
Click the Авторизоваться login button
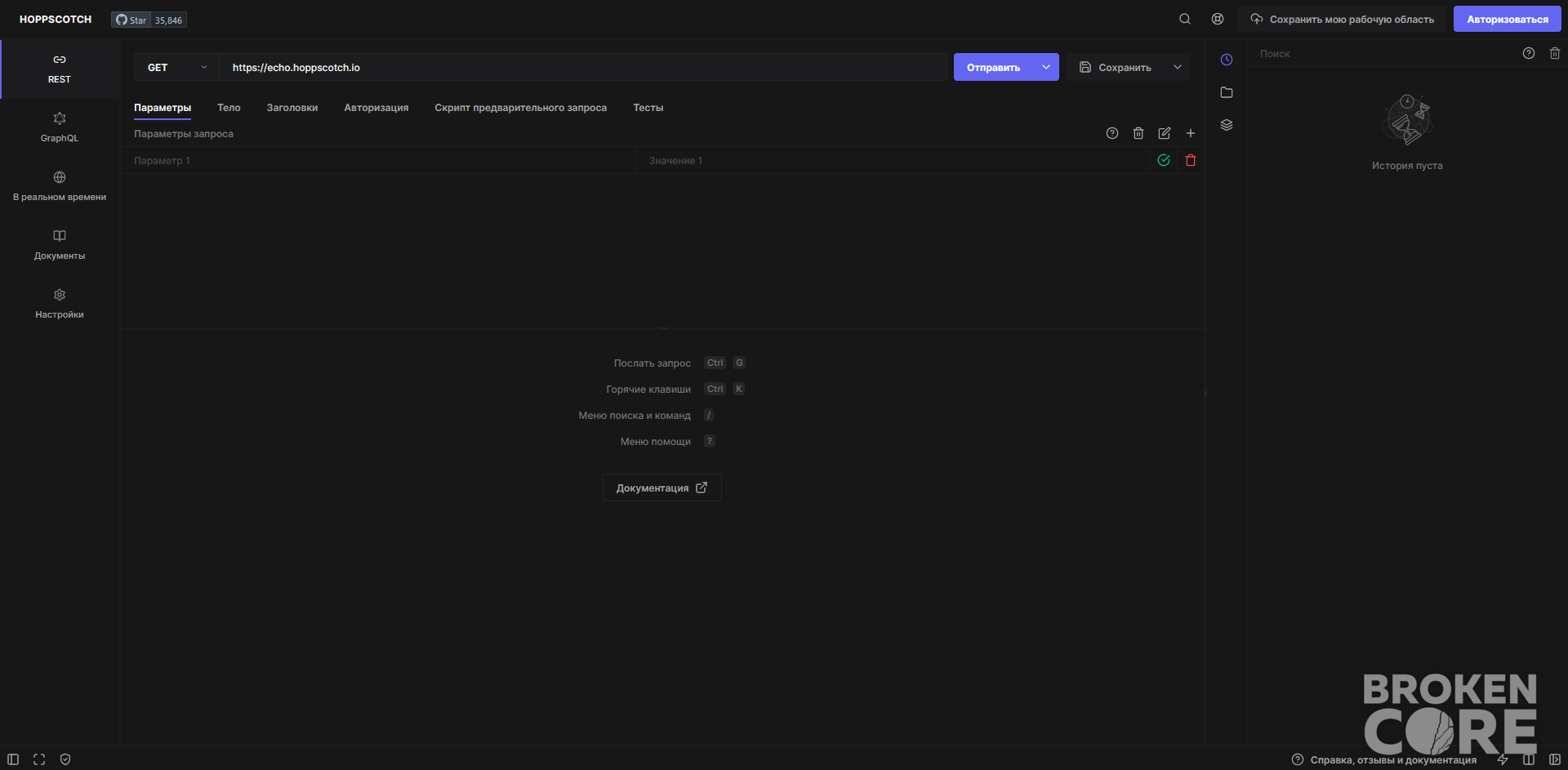(1507, 19)
